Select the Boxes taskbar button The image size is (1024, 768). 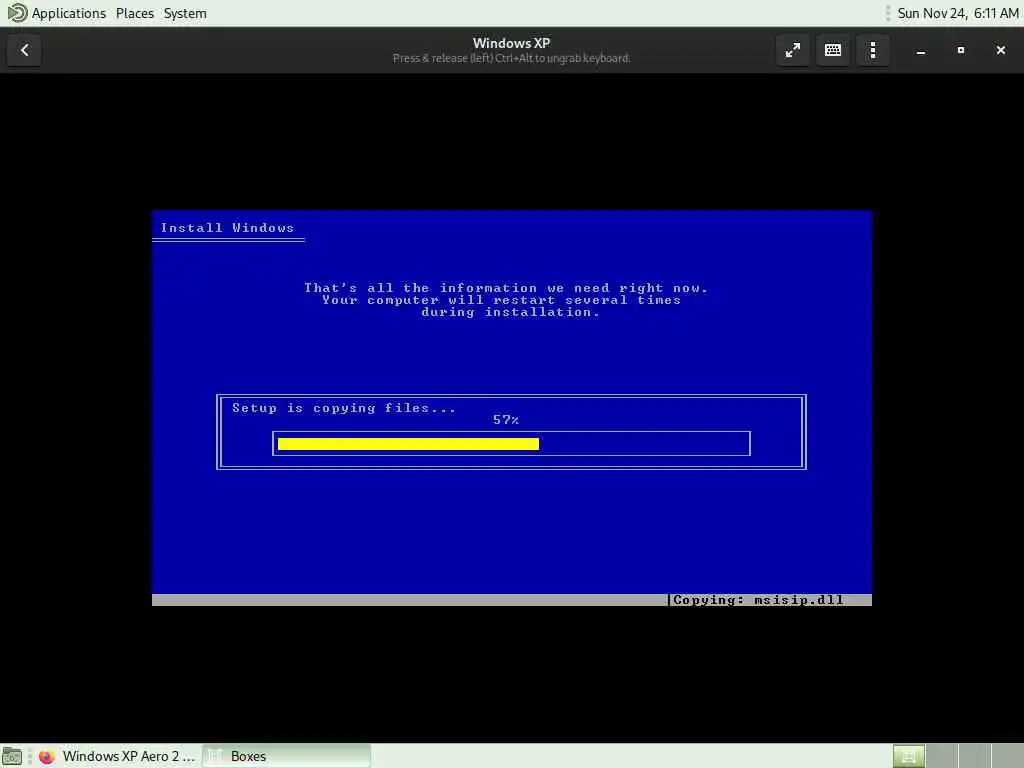point(286,756)
